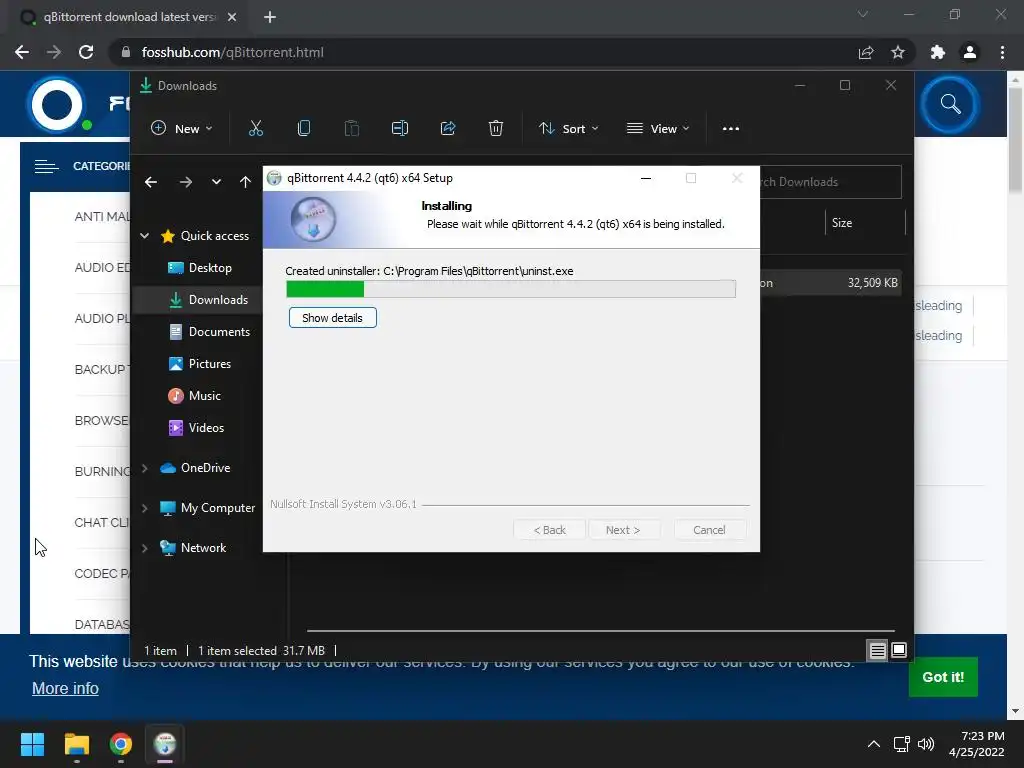Viewport: 1024px width, 768px height.
Task: Click qBittorrent installer taskbar icon
Action: click(x=165, y=744)
